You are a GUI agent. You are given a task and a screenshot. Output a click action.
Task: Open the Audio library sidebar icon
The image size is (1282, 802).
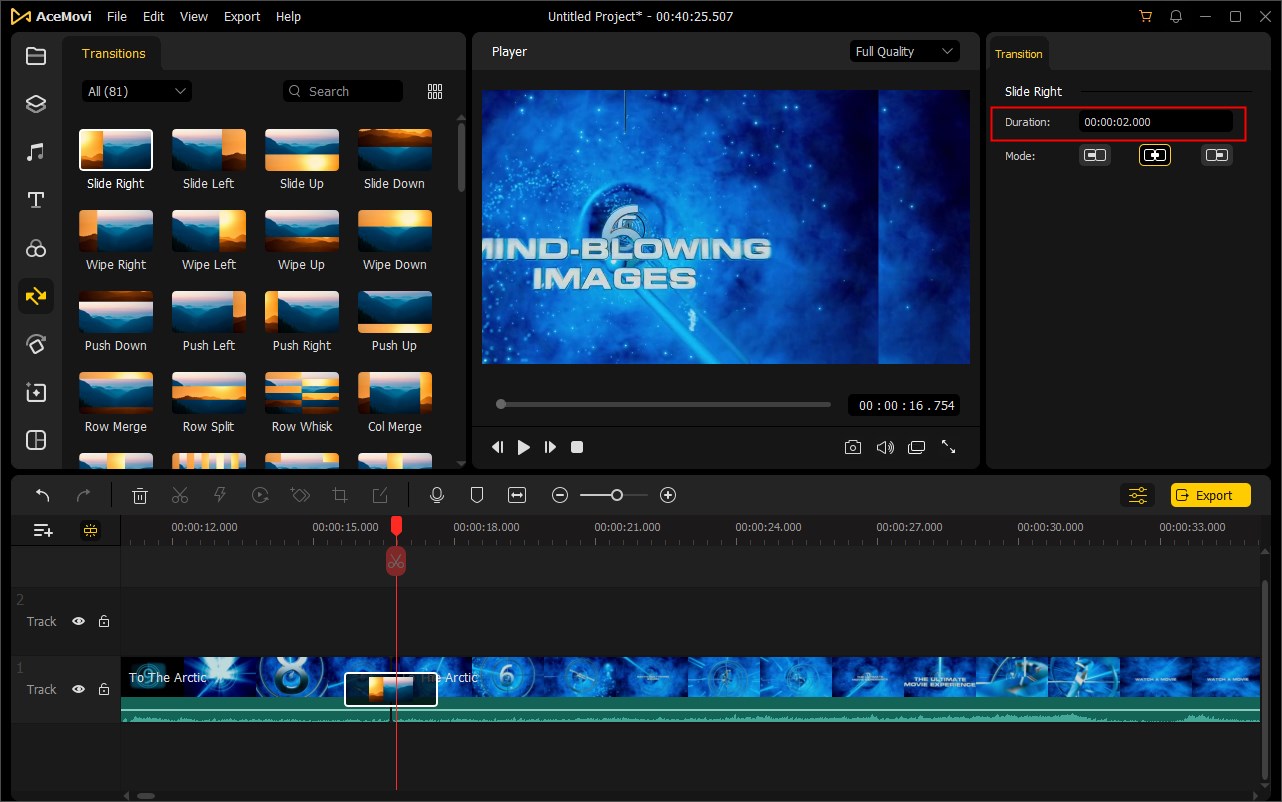coord(36,152)
